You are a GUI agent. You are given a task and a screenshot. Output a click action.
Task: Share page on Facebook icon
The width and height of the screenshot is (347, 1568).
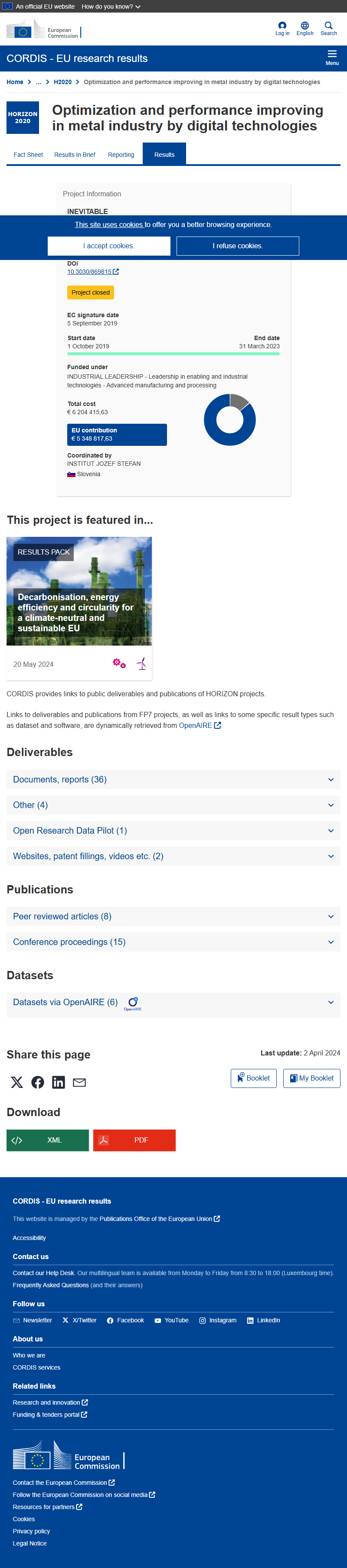[x=38, y=1082]
